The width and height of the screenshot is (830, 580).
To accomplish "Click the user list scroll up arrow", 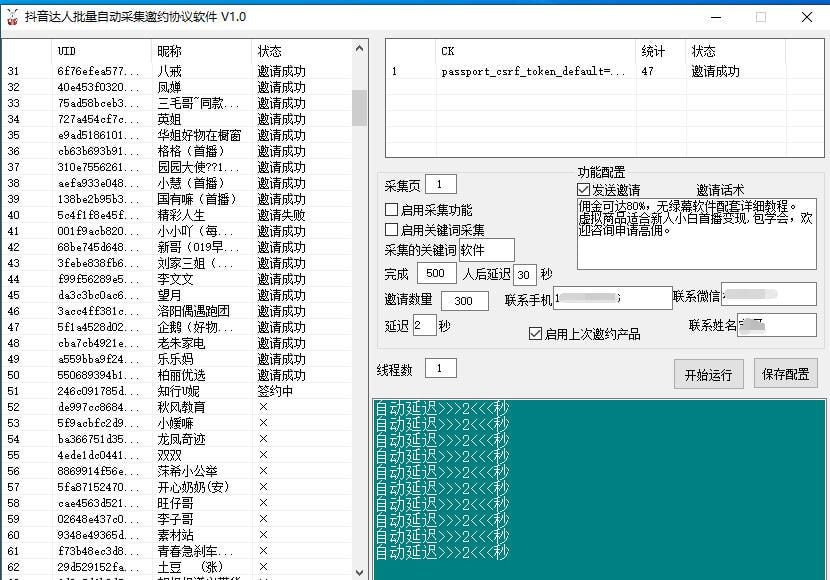I will coord(359,48).
